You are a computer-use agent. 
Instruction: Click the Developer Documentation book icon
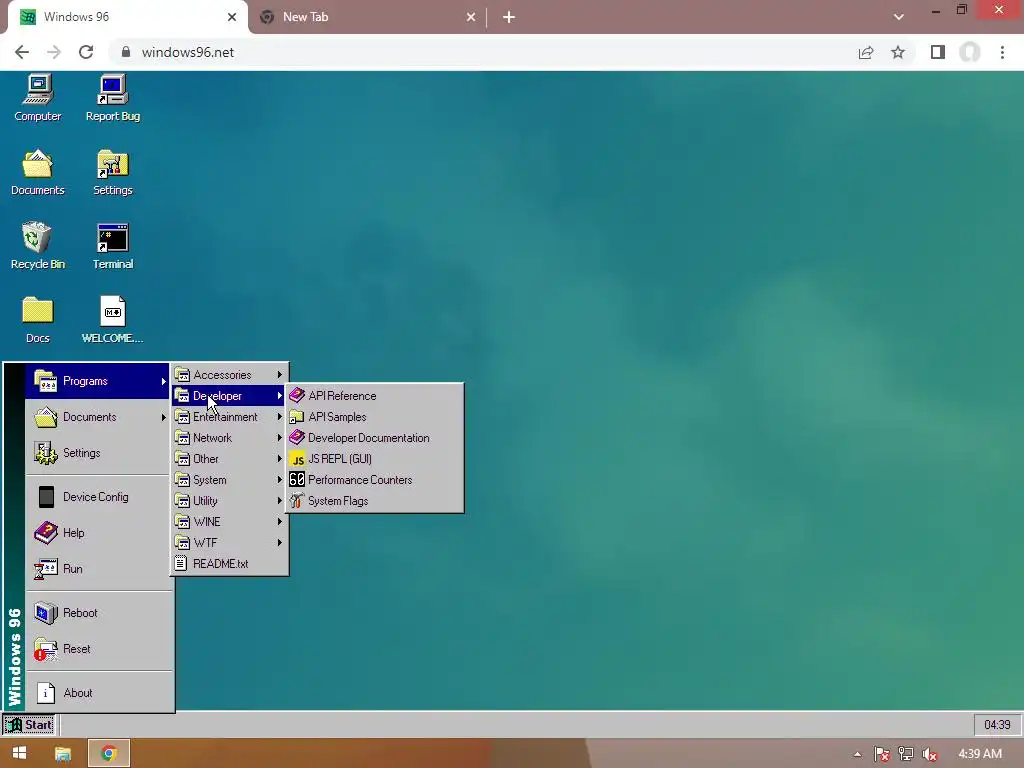point(297,438)
